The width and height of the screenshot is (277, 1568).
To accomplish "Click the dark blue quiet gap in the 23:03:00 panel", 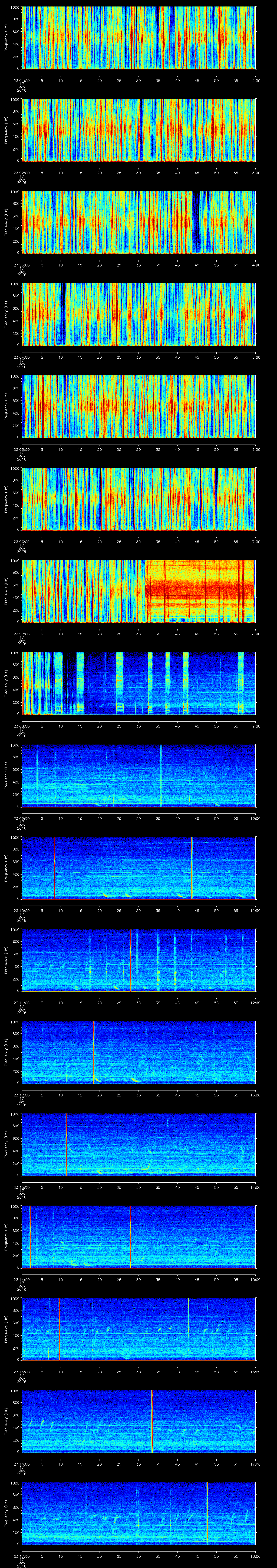I will (x=196, y=222).
